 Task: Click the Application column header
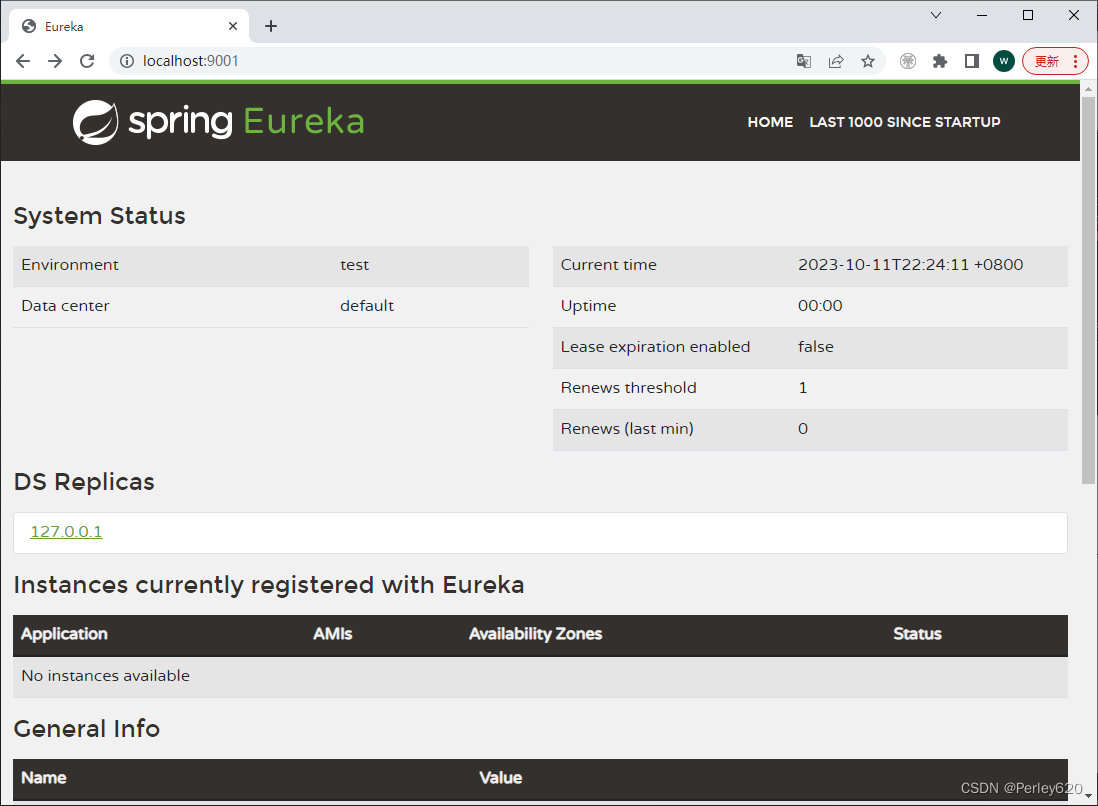pos(64,634)
